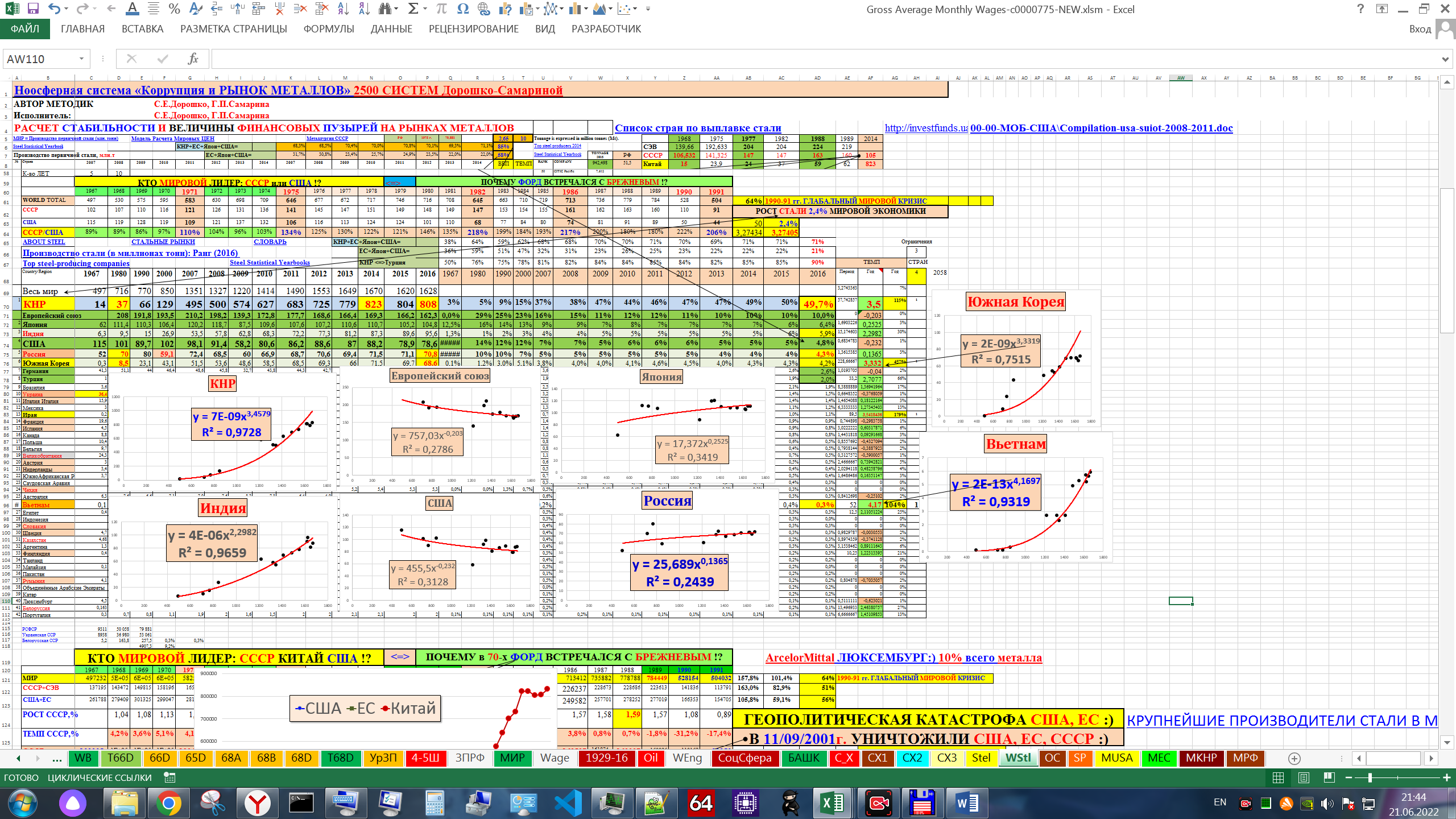Click the Save icon in quick access toolbar
1456x819 pixels.
[32, 9]
